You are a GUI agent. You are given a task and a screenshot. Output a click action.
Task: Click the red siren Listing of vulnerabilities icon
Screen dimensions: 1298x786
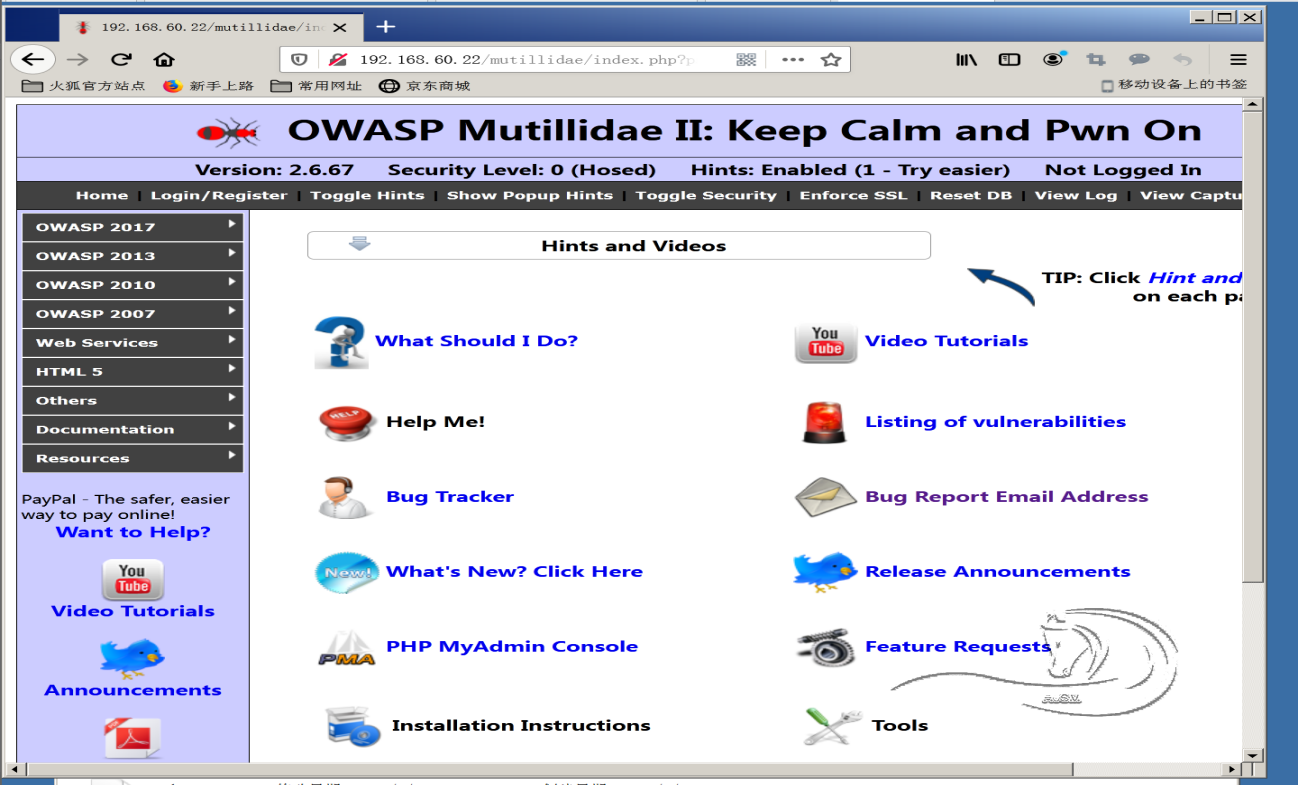(824, 422)
